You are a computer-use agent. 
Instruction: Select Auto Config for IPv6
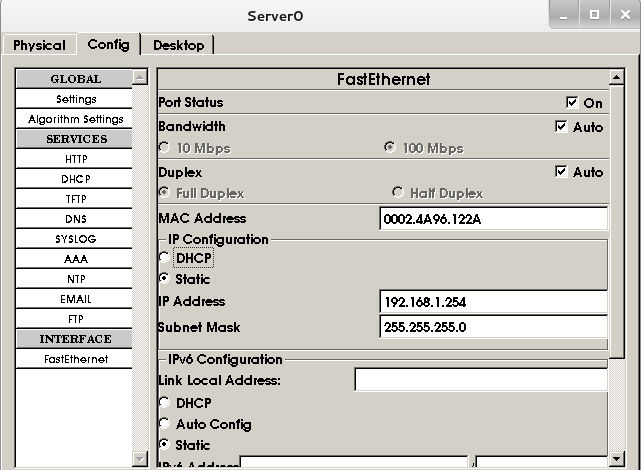coord(165,424)
